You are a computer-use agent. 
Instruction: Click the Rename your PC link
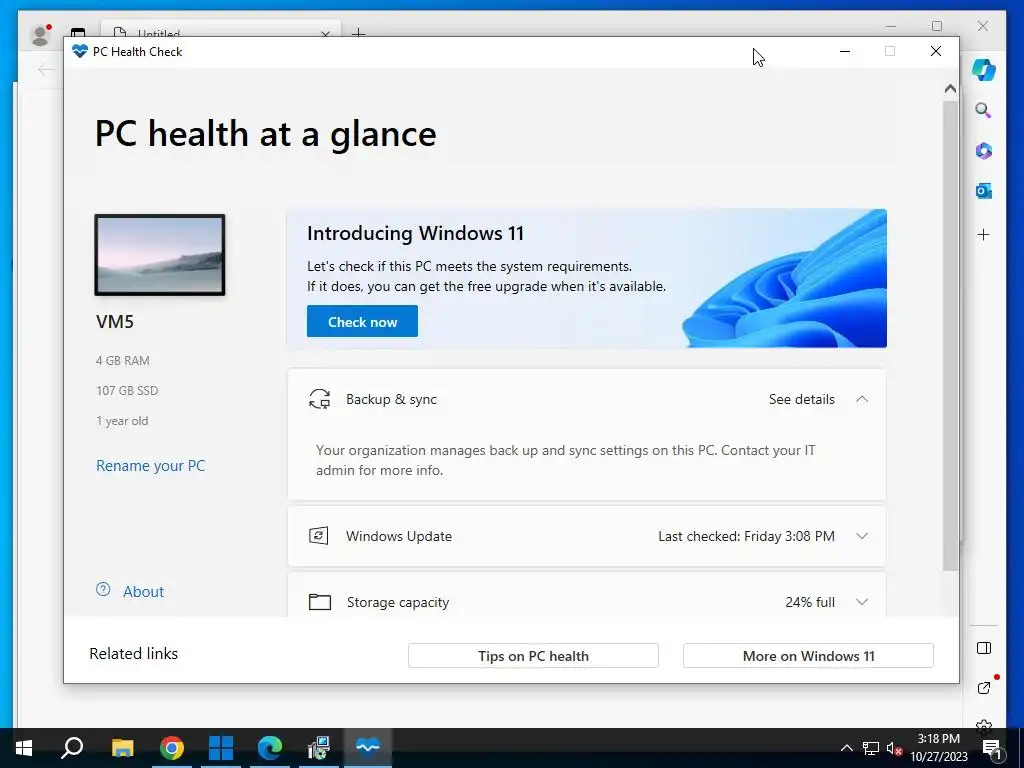pyautogui.click(x=150, y=466)
